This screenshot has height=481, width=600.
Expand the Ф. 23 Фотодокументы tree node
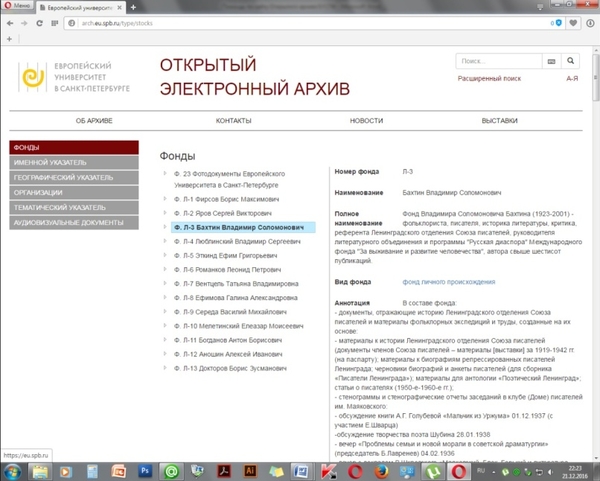(x=166, y=174)
